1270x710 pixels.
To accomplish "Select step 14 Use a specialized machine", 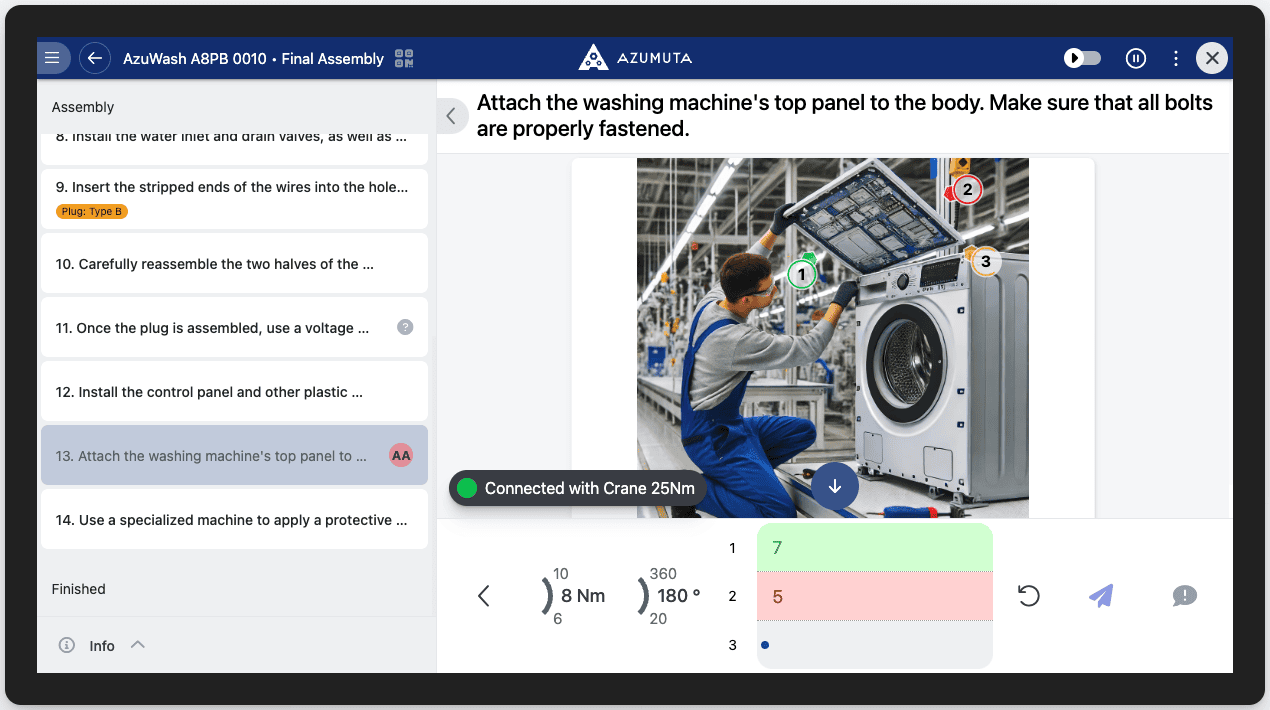I will coord(234,520).
